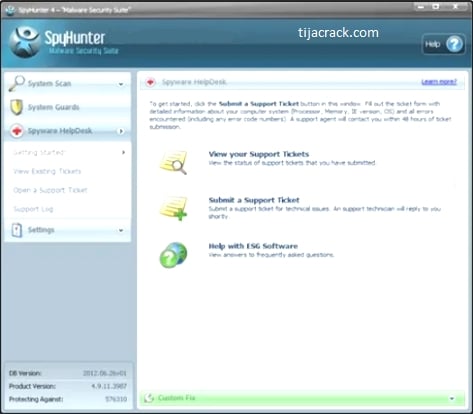473x414 pixels.
Task: Select Spyware HelpDesk in the sidebar
Action: click(68, 131)
